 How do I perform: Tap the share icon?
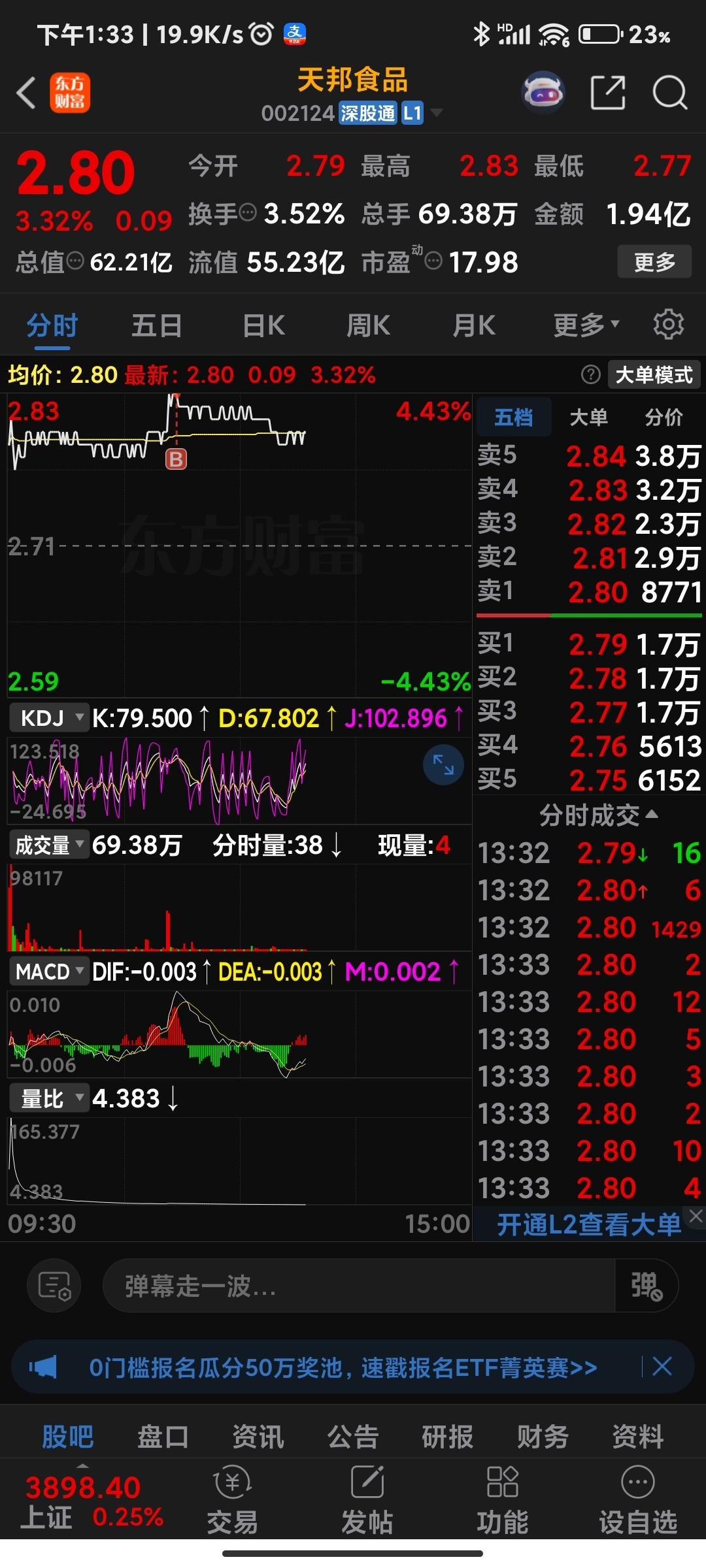[x=607, y=92]
